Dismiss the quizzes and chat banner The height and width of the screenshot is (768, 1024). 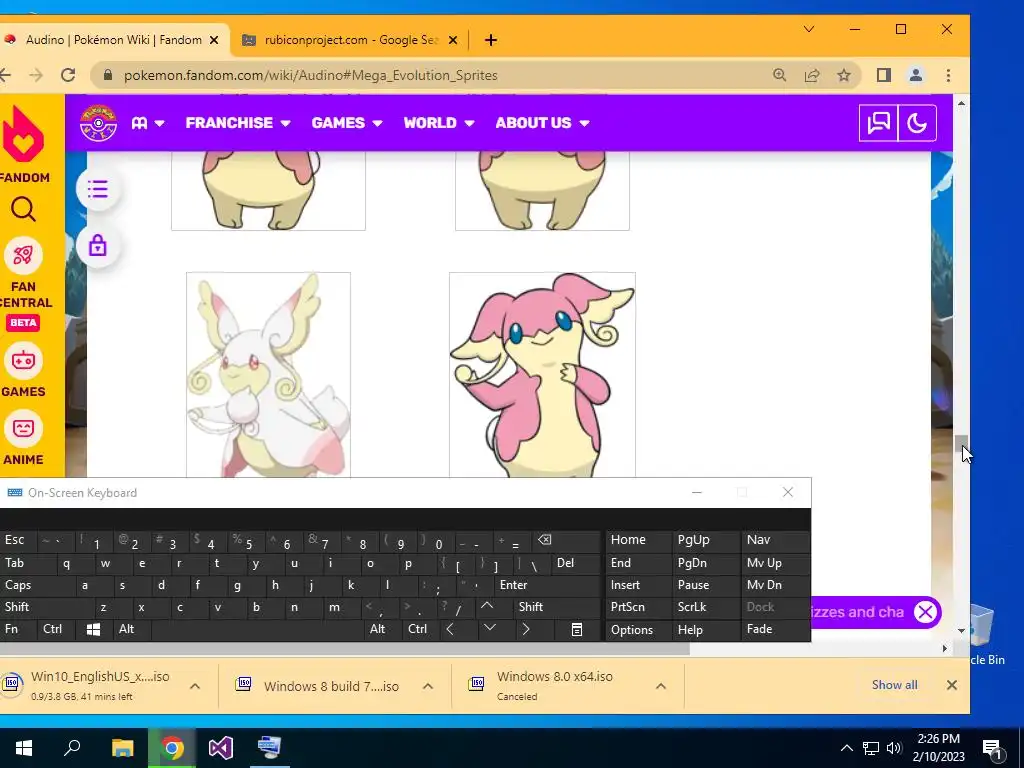pos(925,613)
